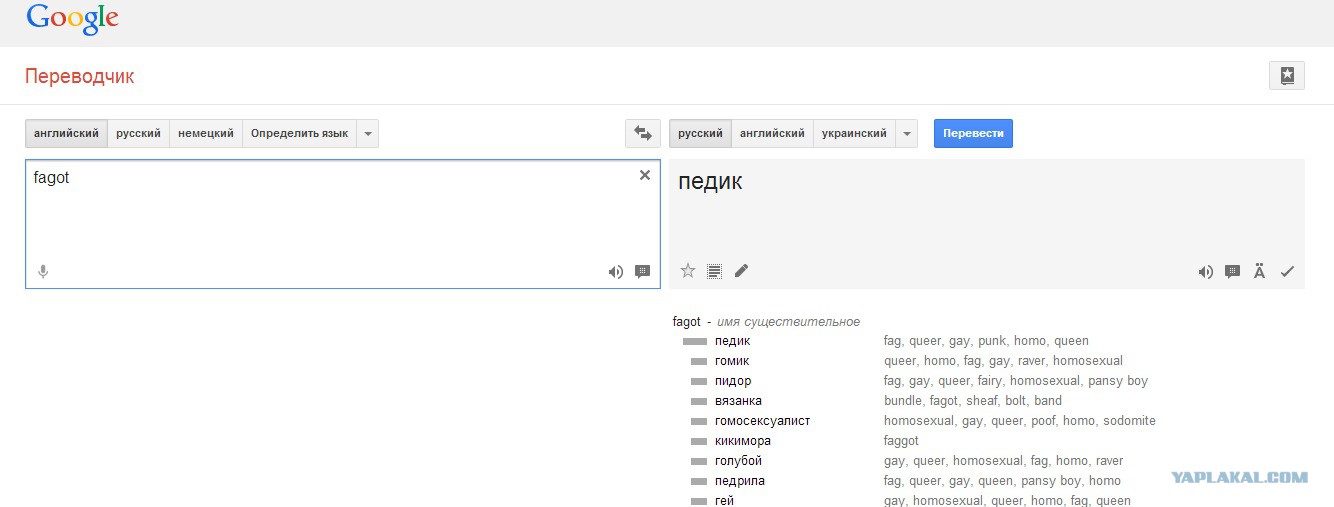Rate translation with the check mark icon
Viewport: 1334px width, 507px height.
(x=1287, y=271)
